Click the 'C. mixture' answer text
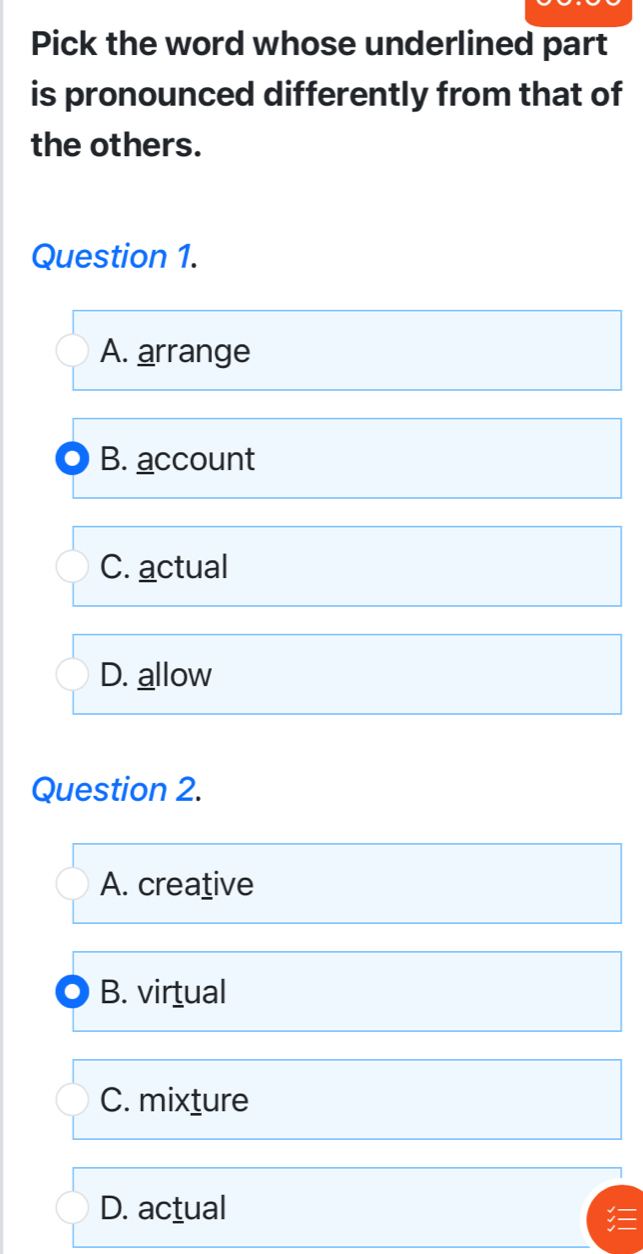 175,1100
